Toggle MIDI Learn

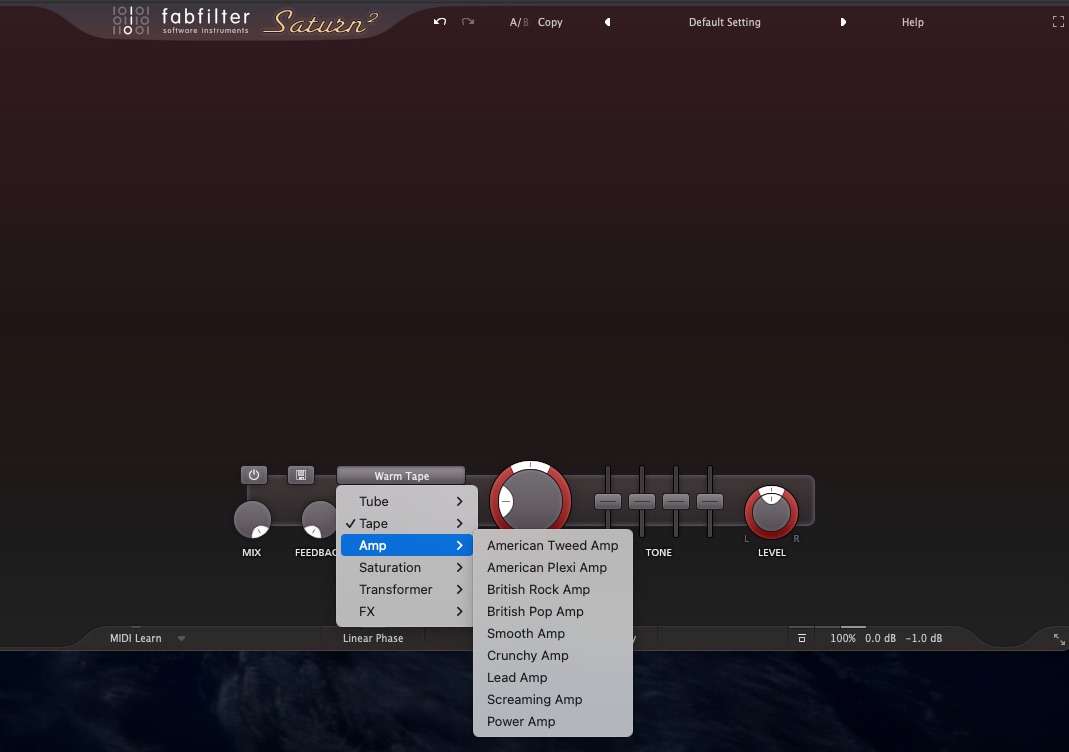136,638
